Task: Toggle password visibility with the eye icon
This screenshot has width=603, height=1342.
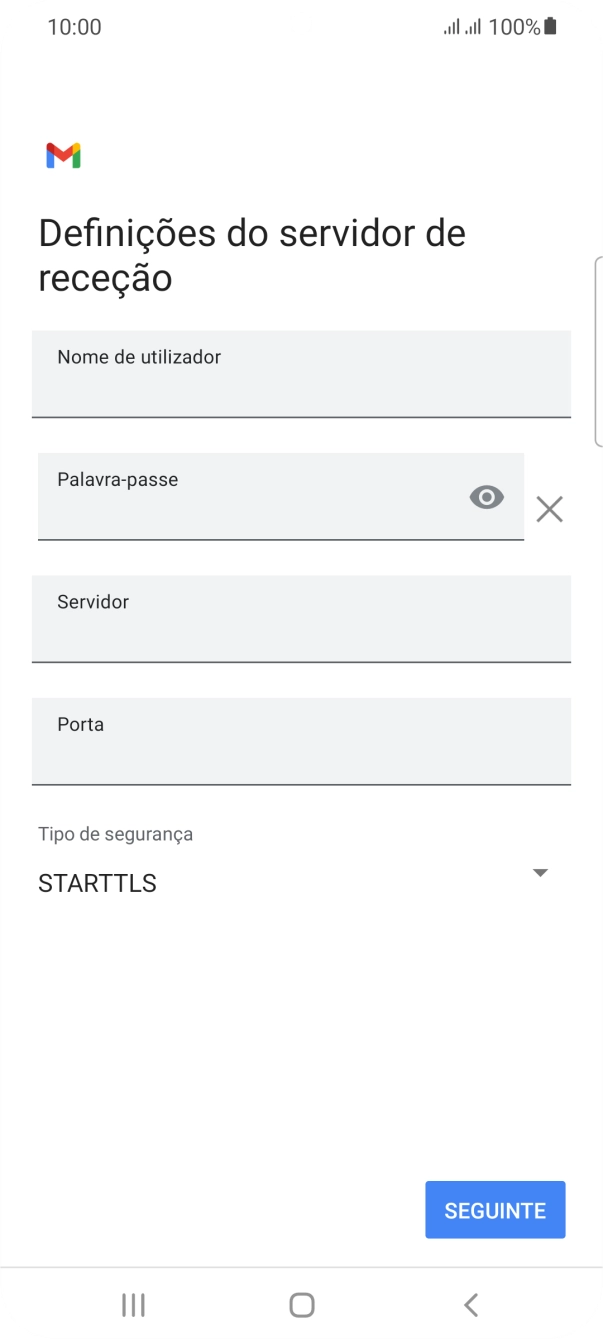Action: click(x=486, y=497)
